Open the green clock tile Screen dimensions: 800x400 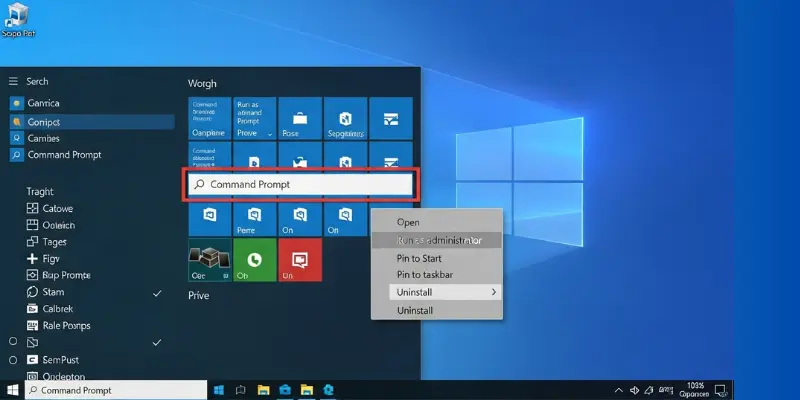point(254,260)
